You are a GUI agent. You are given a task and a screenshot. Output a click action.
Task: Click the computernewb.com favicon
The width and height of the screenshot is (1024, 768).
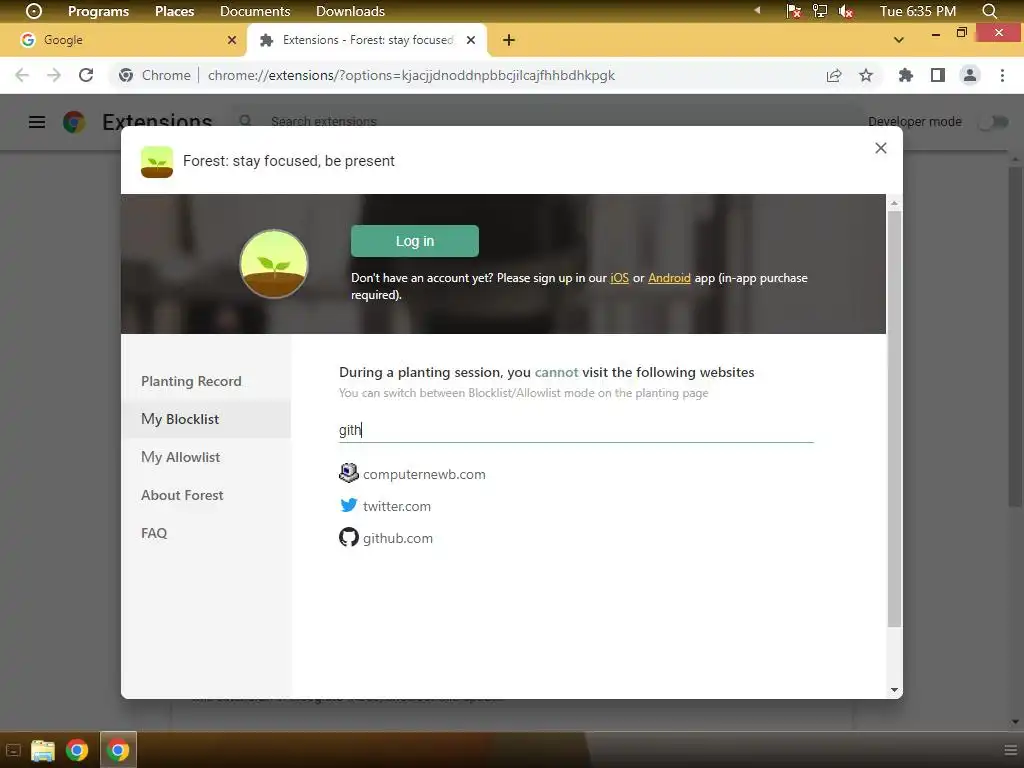349,473
